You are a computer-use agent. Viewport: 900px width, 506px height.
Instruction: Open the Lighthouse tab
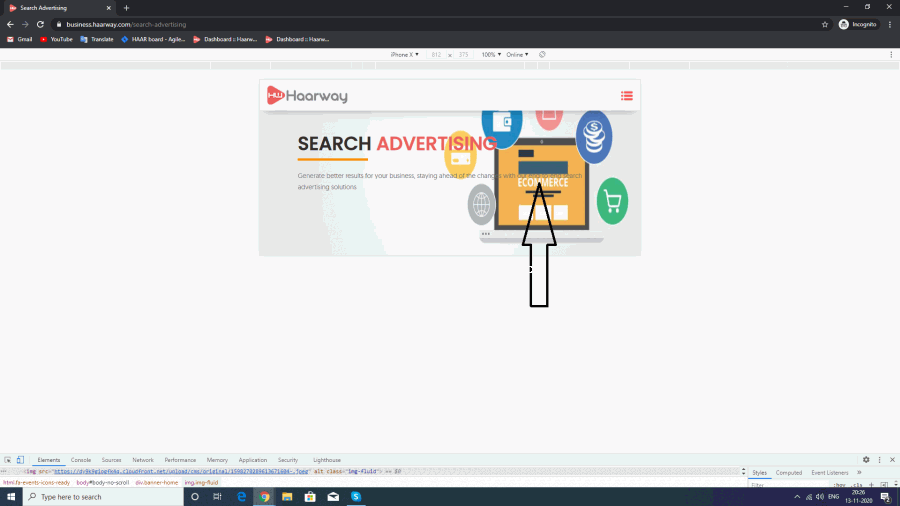pos(326,460)
